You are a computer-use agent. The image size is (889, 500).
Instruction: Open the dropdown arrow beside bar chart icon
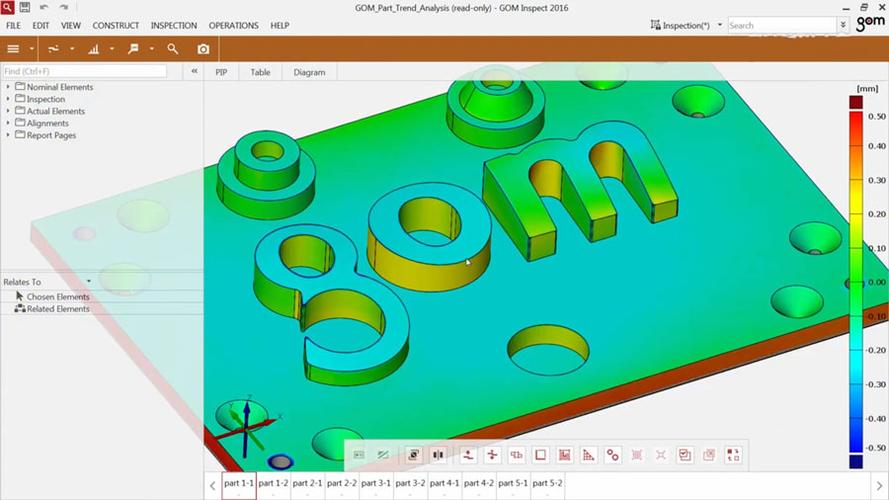112,49
